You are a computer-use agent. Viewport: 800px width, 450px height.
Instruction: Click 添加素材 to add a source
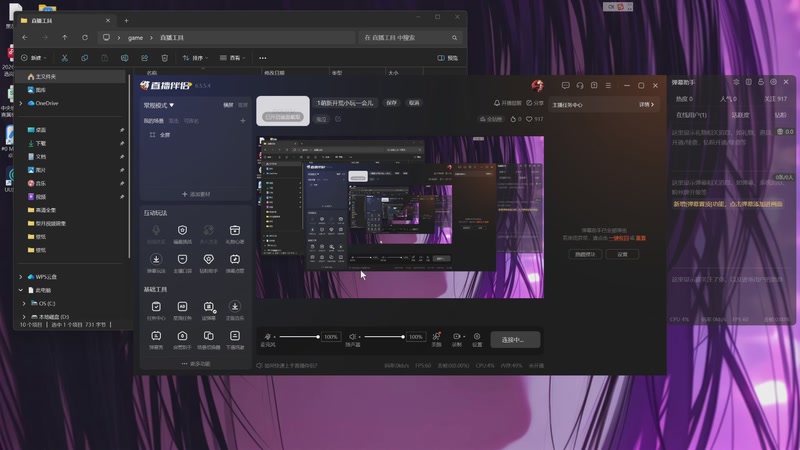[x=196, y=194]
